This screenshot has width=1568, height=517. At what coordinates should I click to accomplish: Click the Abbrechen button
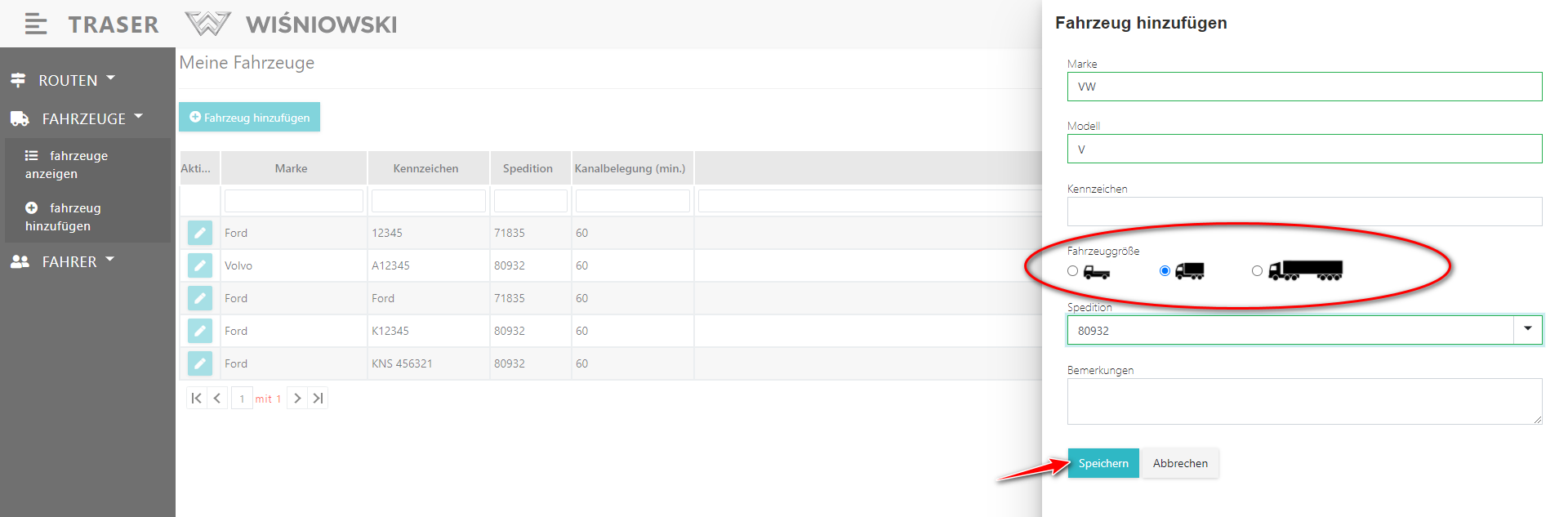[x=1180, y=463]
